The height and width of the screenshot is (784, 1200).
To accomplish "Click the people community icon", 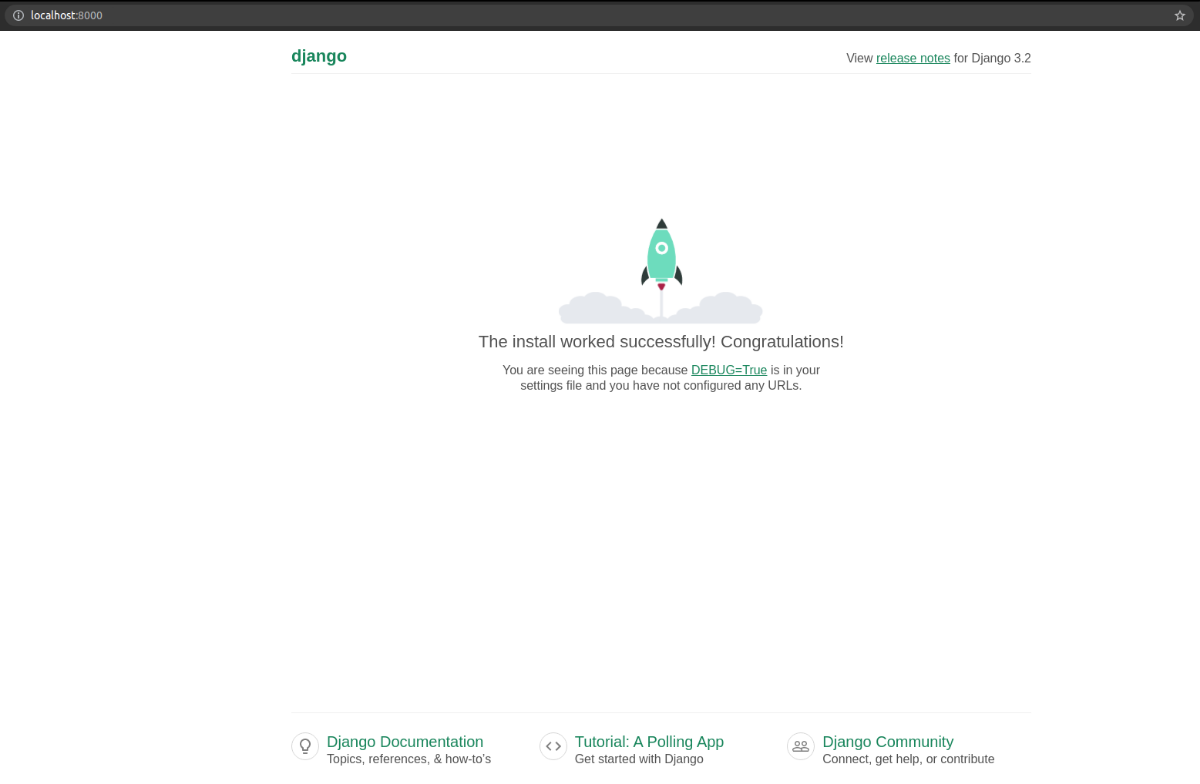I will pos(801,746).
